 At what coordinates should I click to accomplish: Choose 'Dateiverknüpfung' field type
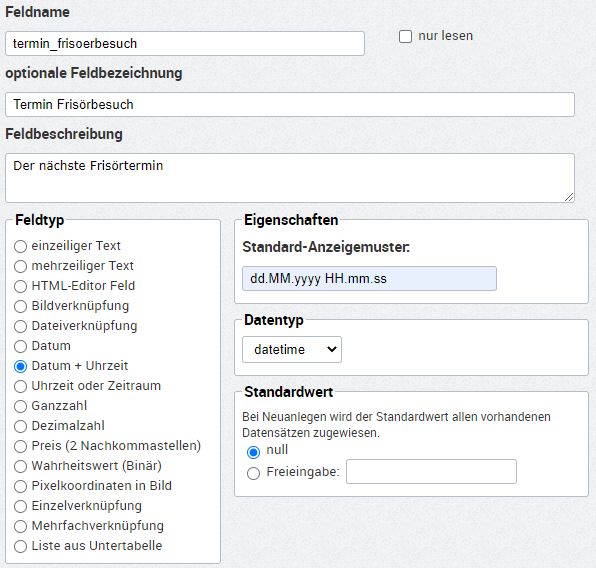20,326
